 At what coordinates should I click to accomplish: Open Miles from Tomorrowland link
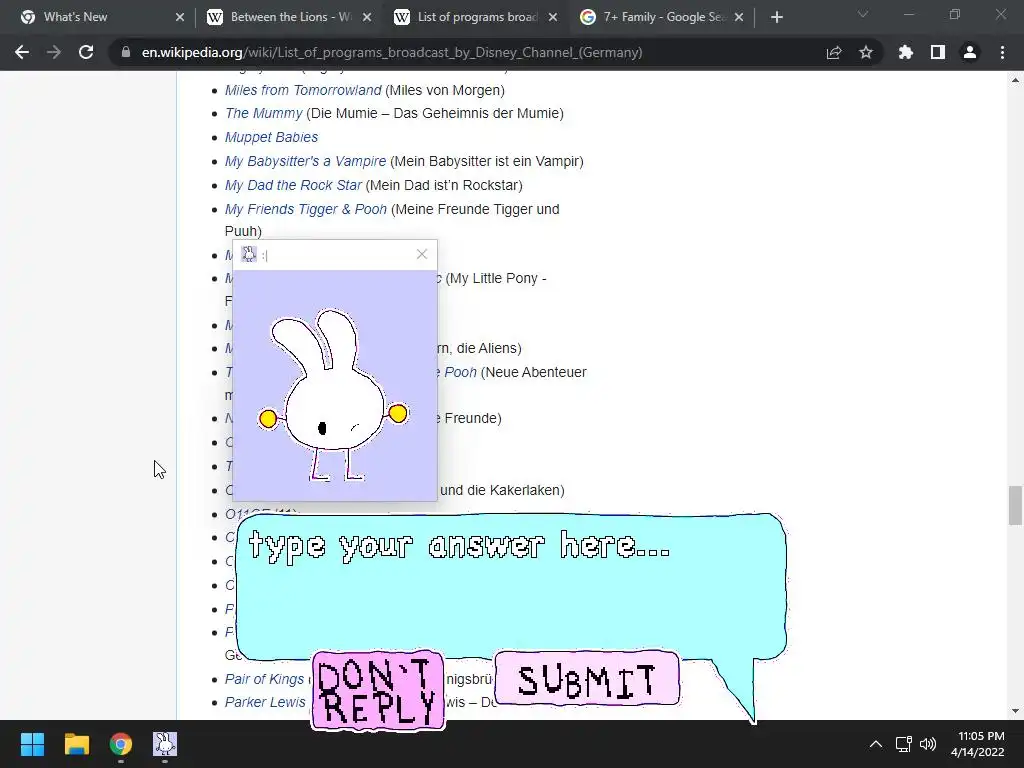[x=303, y=90]
